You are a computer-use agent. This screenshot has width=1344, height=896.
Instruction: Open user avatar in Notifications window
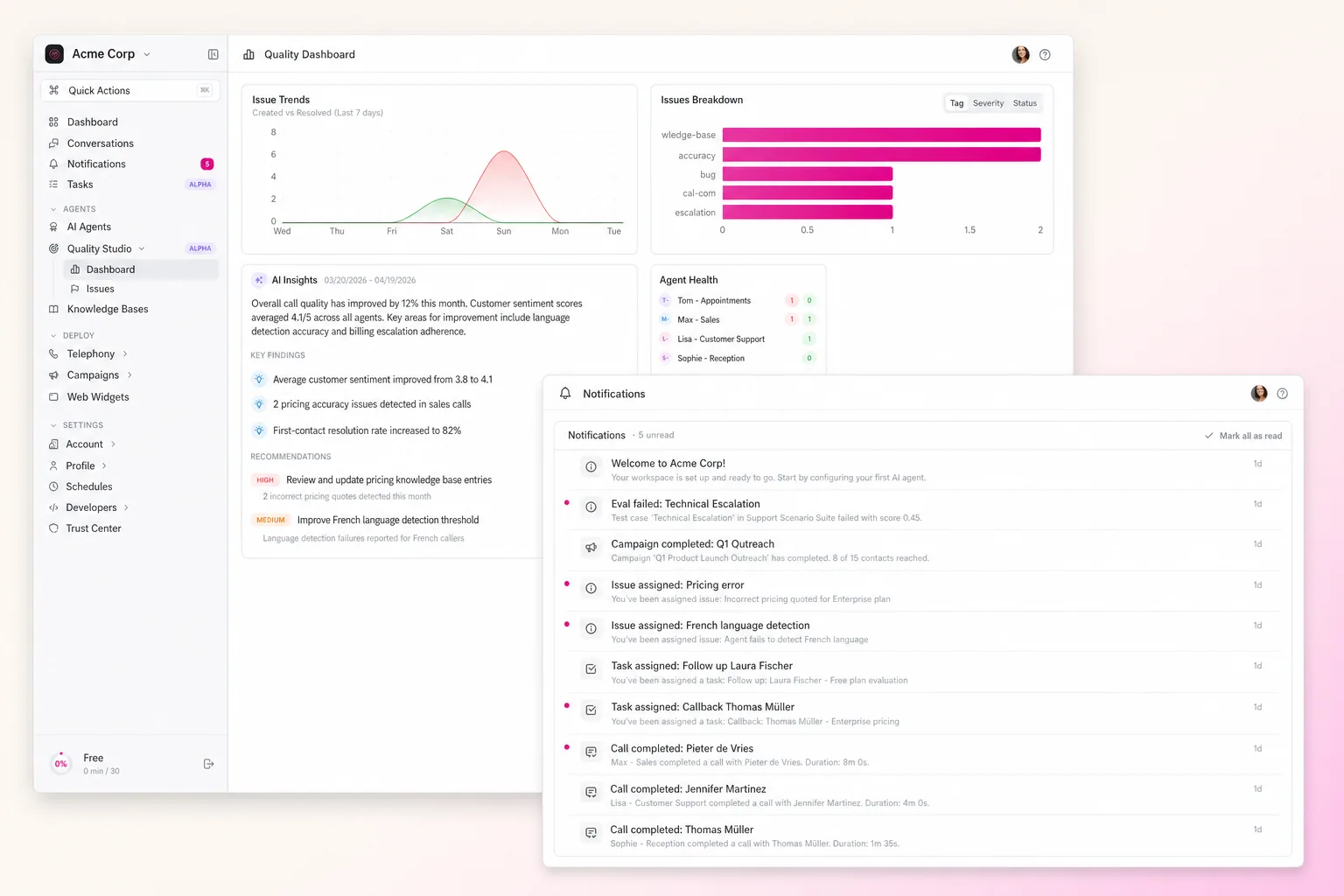point(1258,394)
